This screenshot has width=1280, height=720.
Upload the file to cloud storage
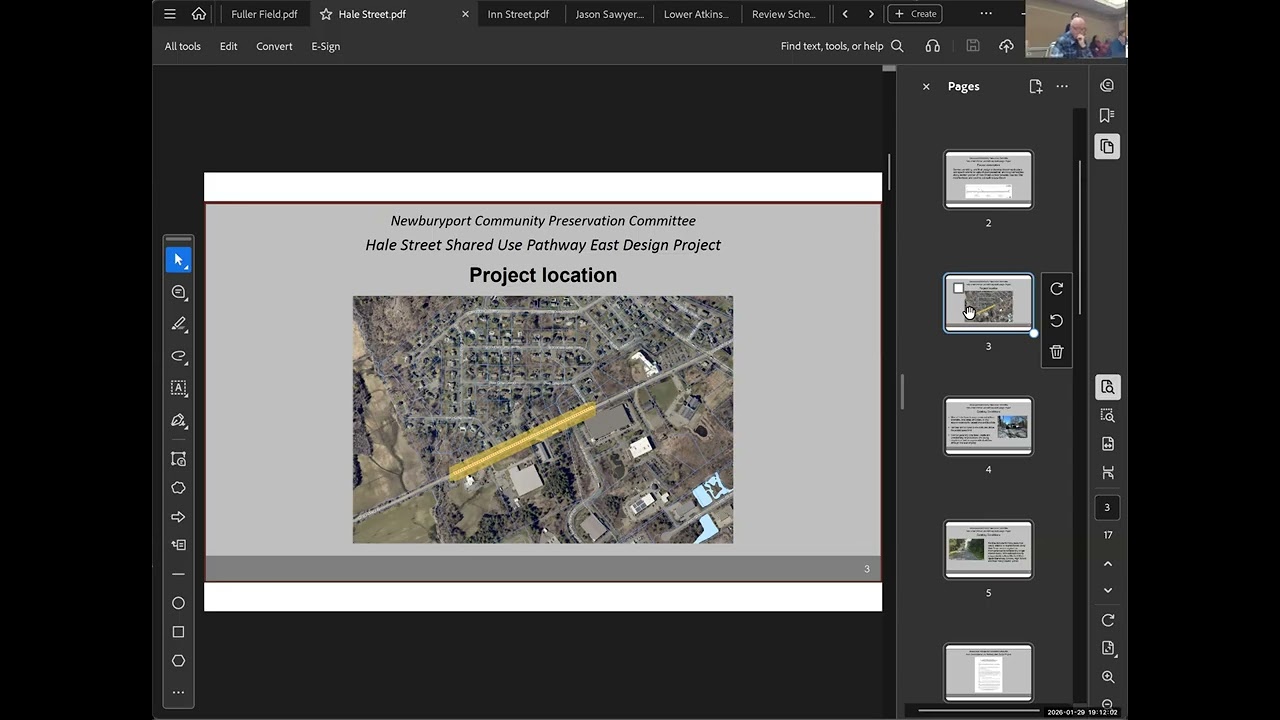point(1006,46)
